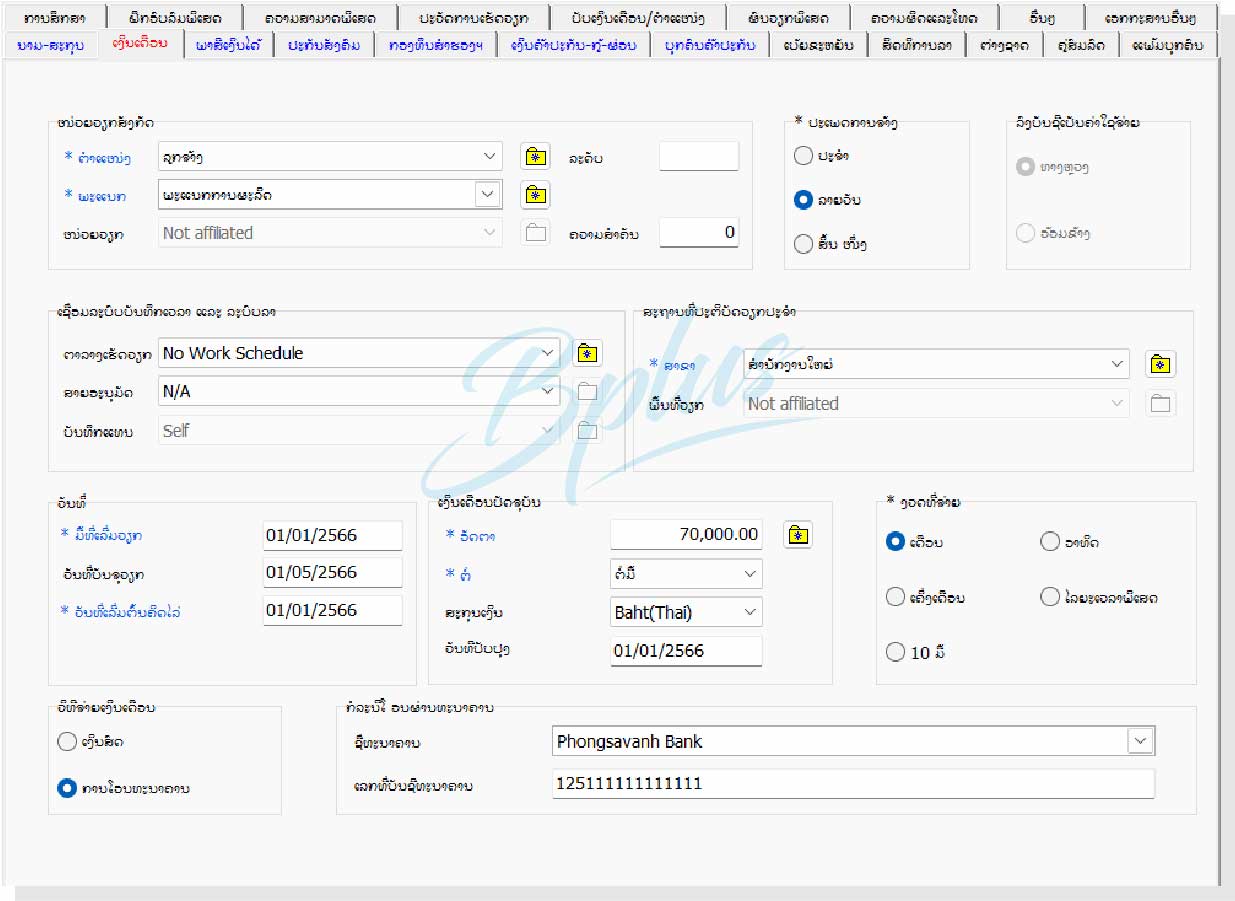This screenshot has width=1235, height=901.
Task: Click the grey folder icon beside the Self field
Action: coord(587,431)
